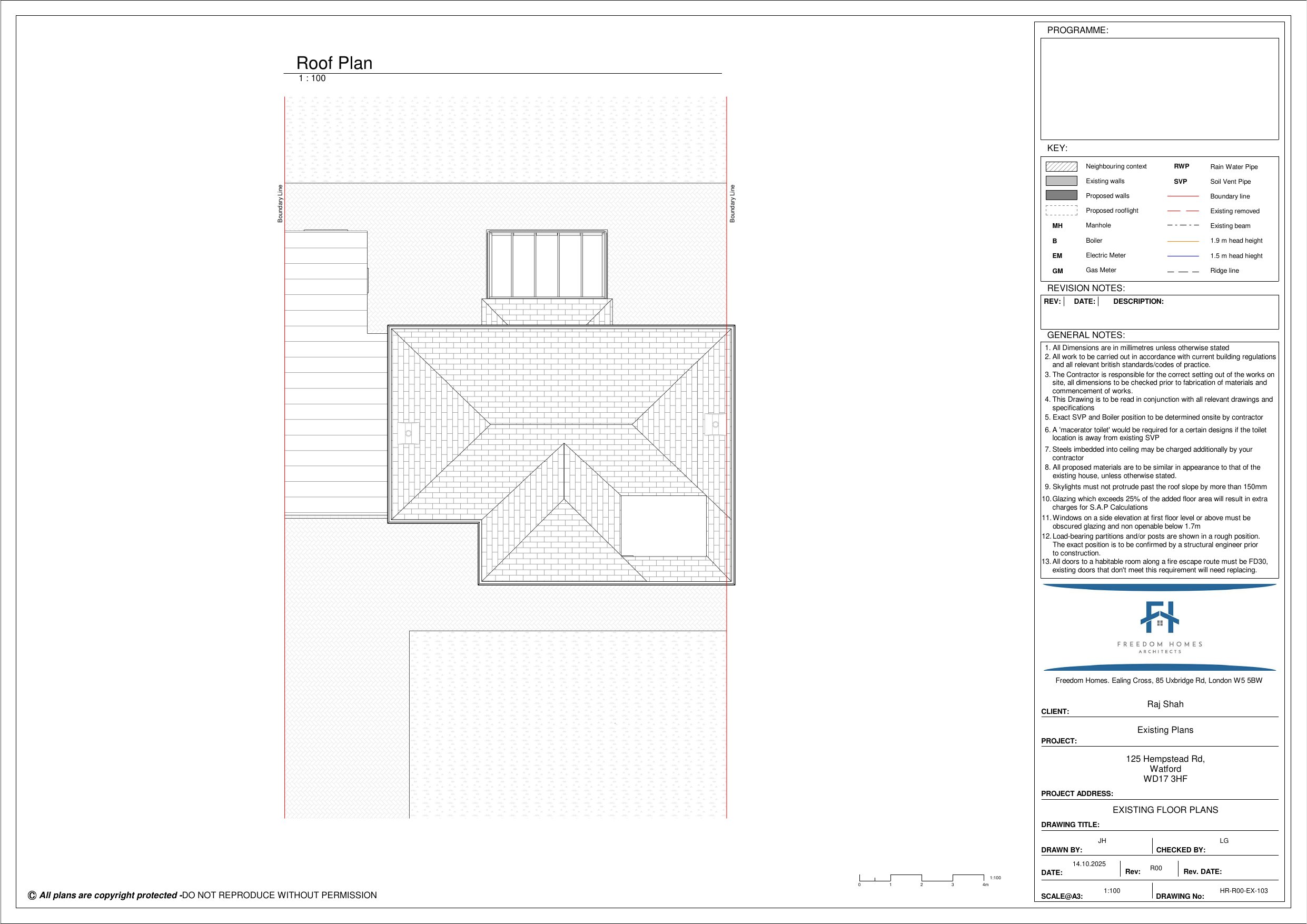Click the red Boundary line key sample

1182,196
